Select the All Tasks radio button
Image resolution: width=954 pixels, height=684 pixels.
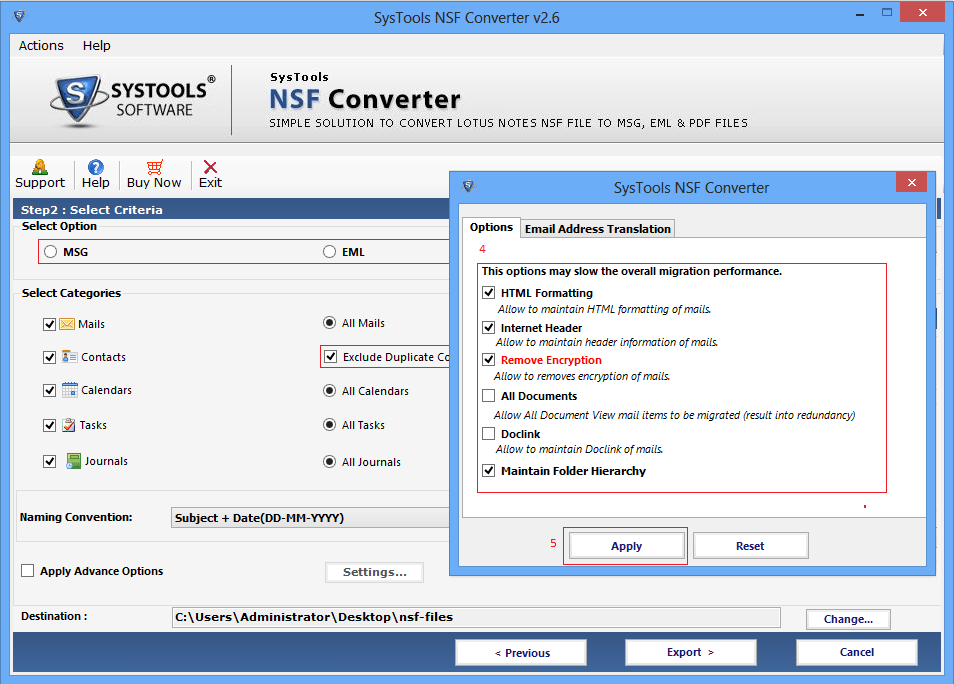(329, 425)
